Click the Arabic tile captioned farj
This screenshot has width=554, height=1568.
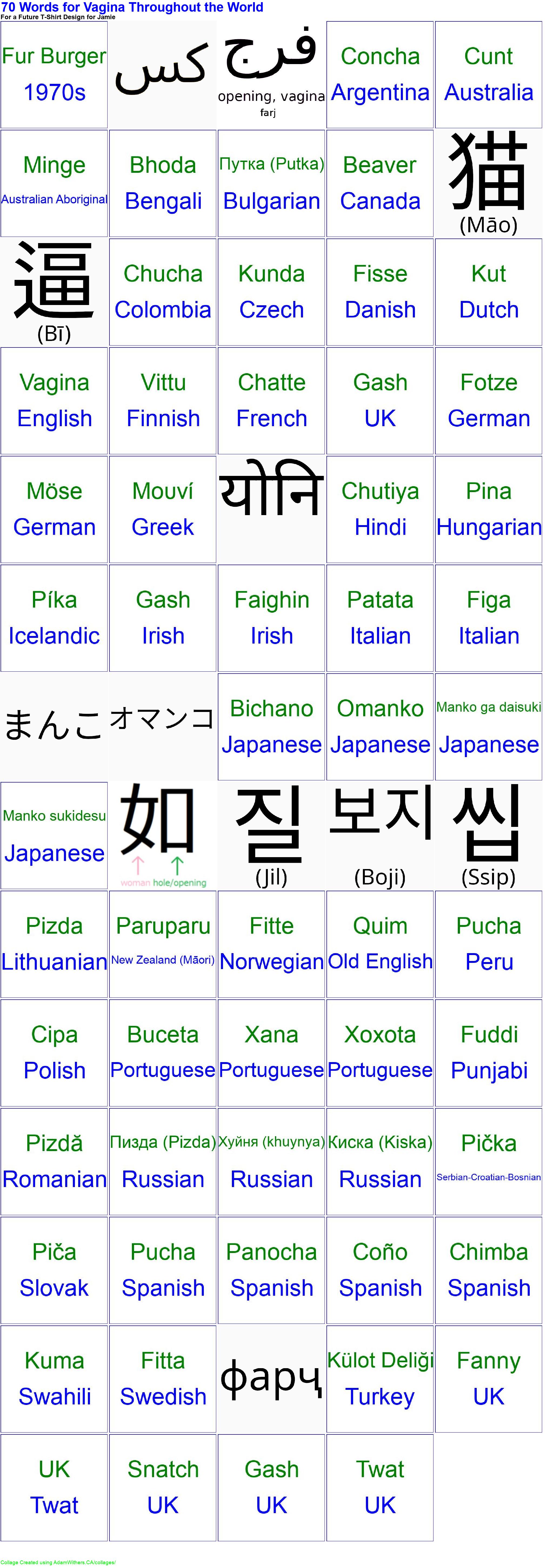point(271,74)
